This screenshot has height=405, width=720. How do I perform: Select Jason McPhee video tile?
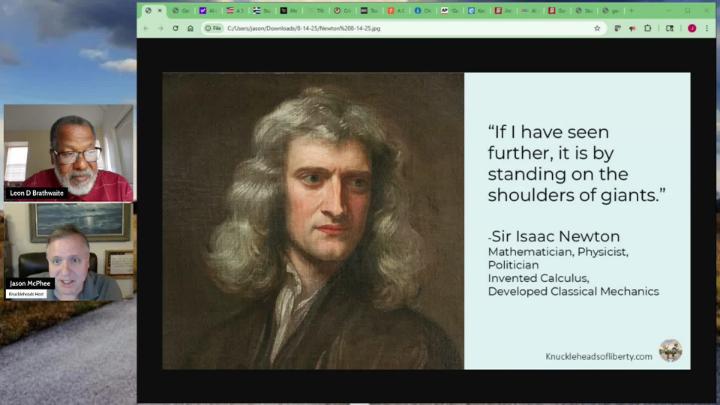[68, 252]
